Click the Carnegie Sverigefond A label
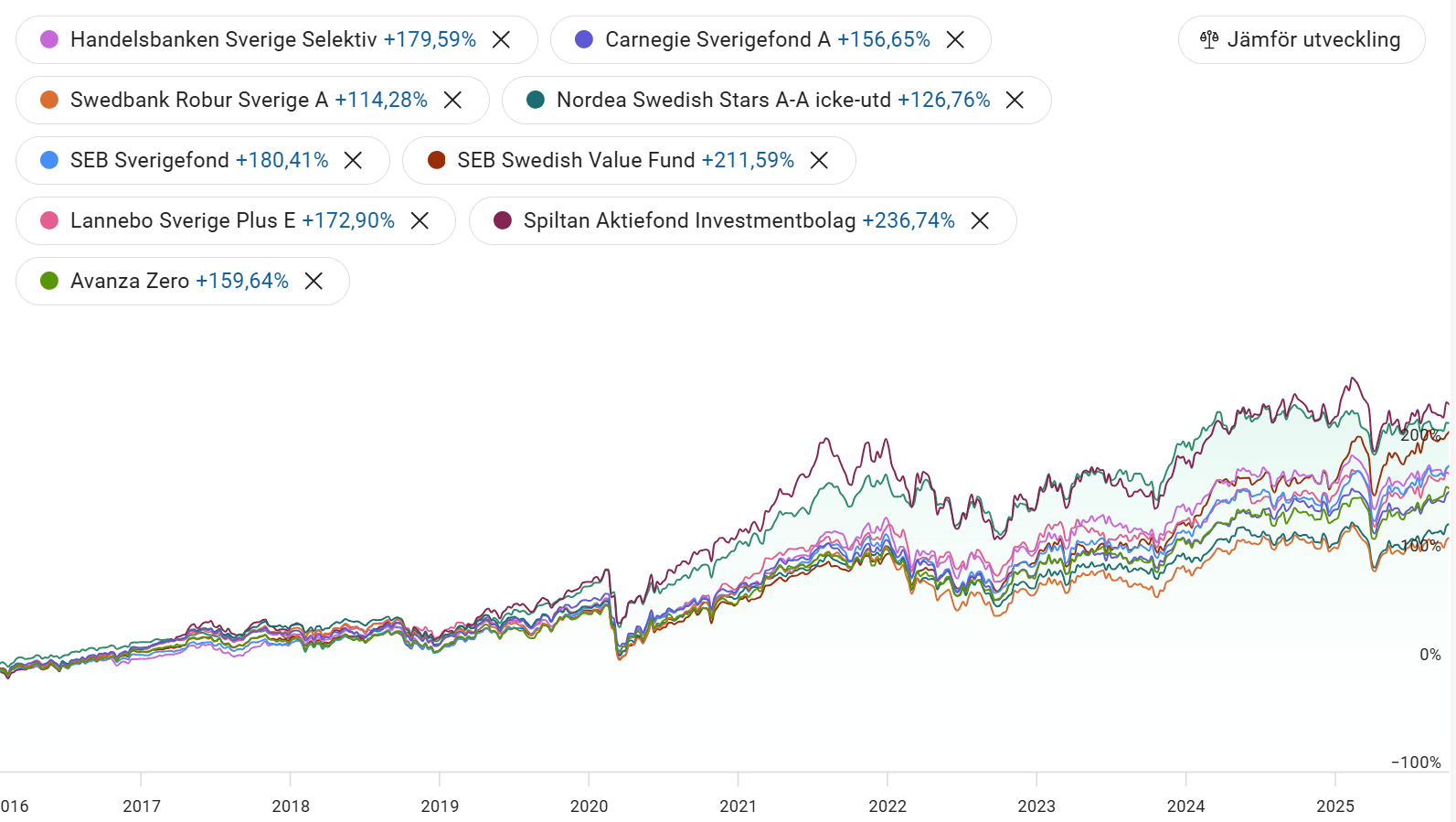The width and height of the screenshot is (1456, 822). tap(717, 39)
